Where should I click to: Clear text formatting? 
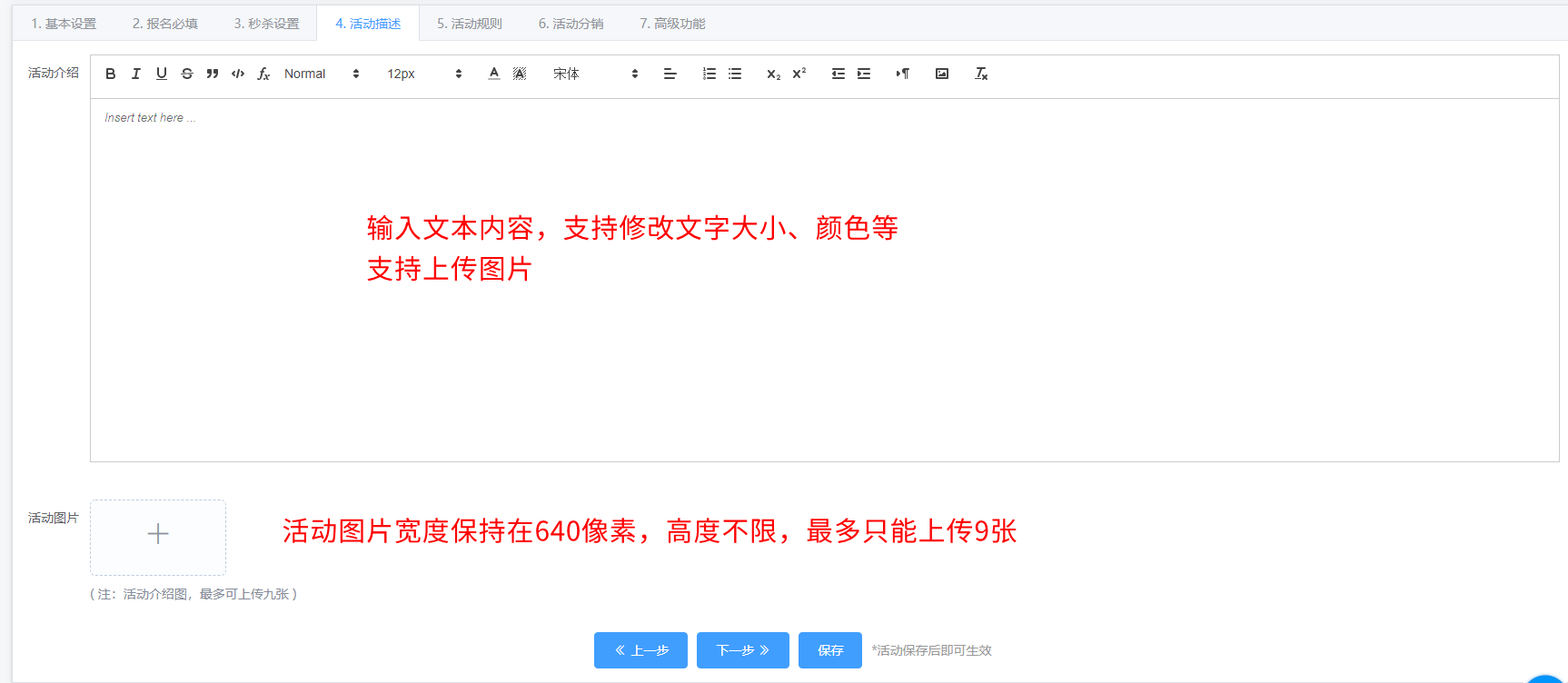[981, 74]
